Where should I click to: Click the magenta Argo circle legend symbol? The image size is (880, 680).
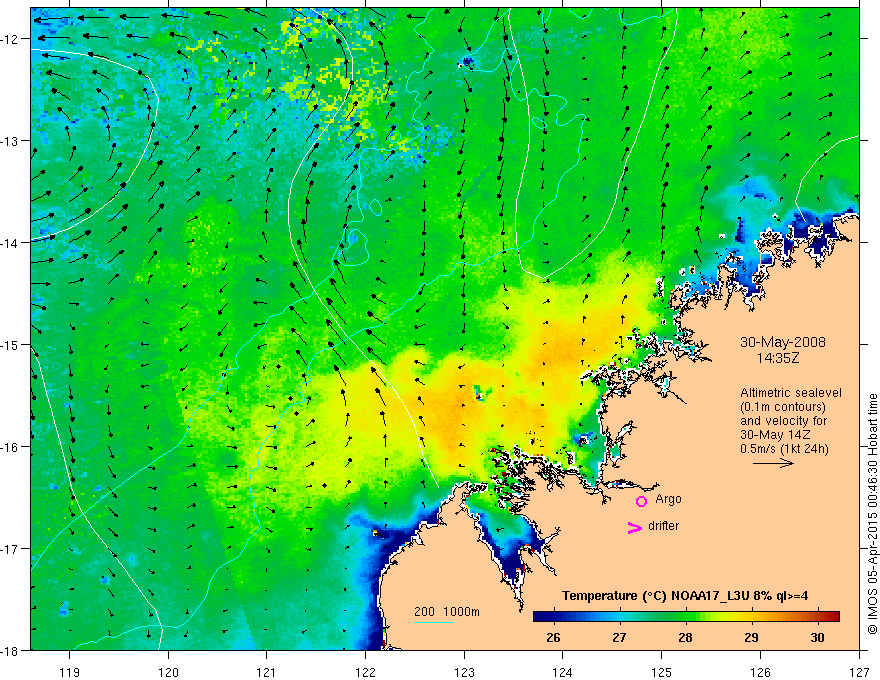tap(641, 501)
